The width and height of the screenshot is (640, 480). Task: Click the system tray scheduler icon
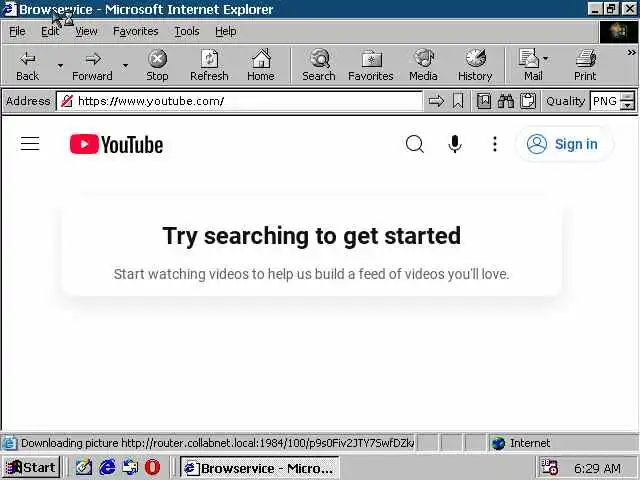(x=549, y=467)
